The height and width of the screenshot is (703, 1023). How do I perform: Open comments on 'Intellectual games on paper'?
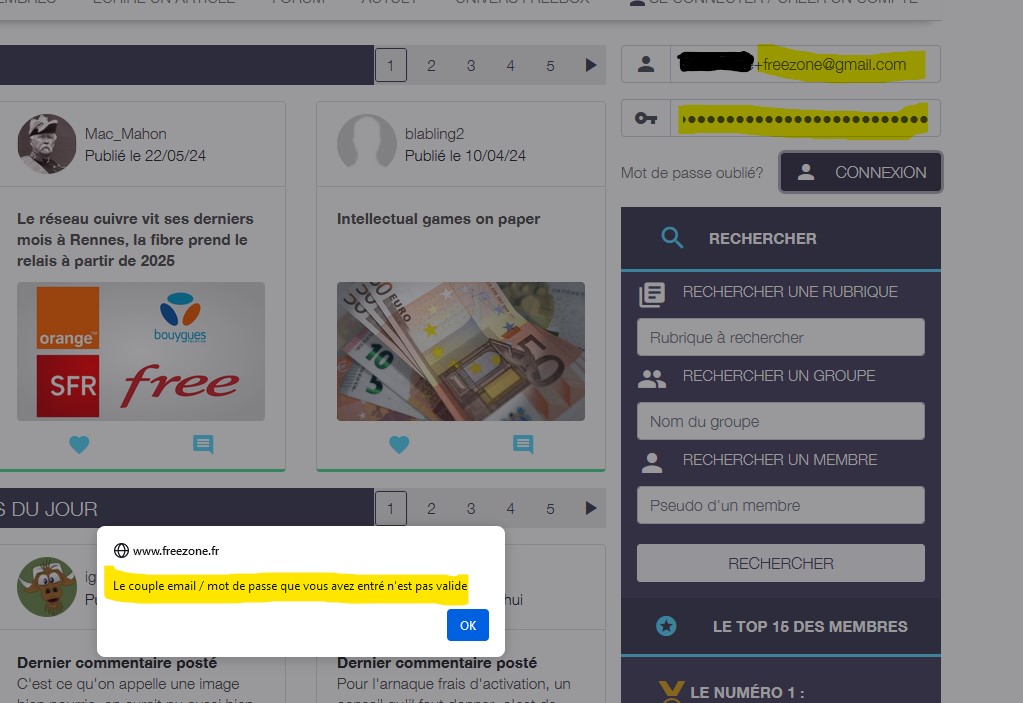click(x=523, y=444)
